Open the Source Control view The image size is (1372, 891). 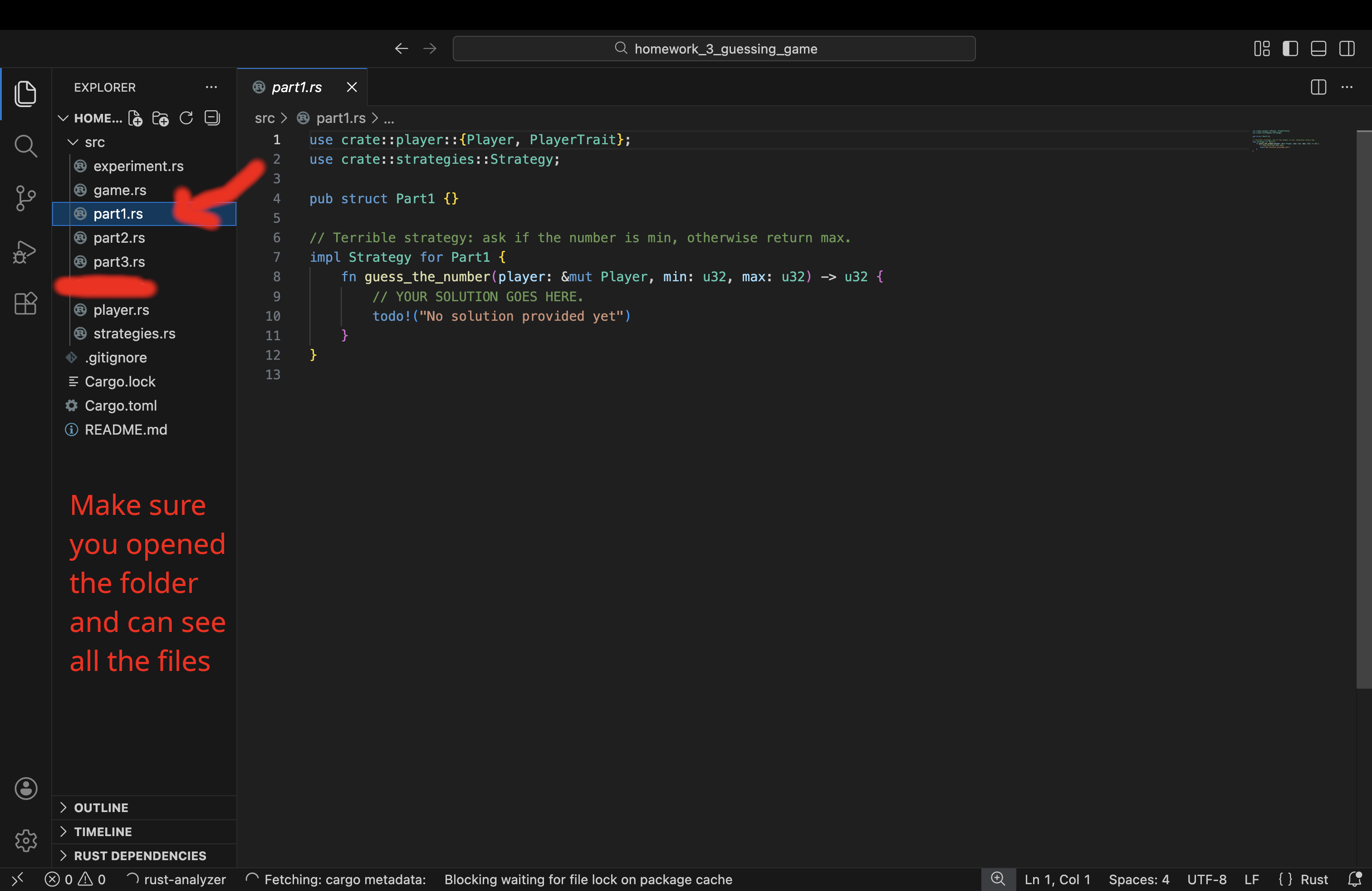[x=25, y=198]
